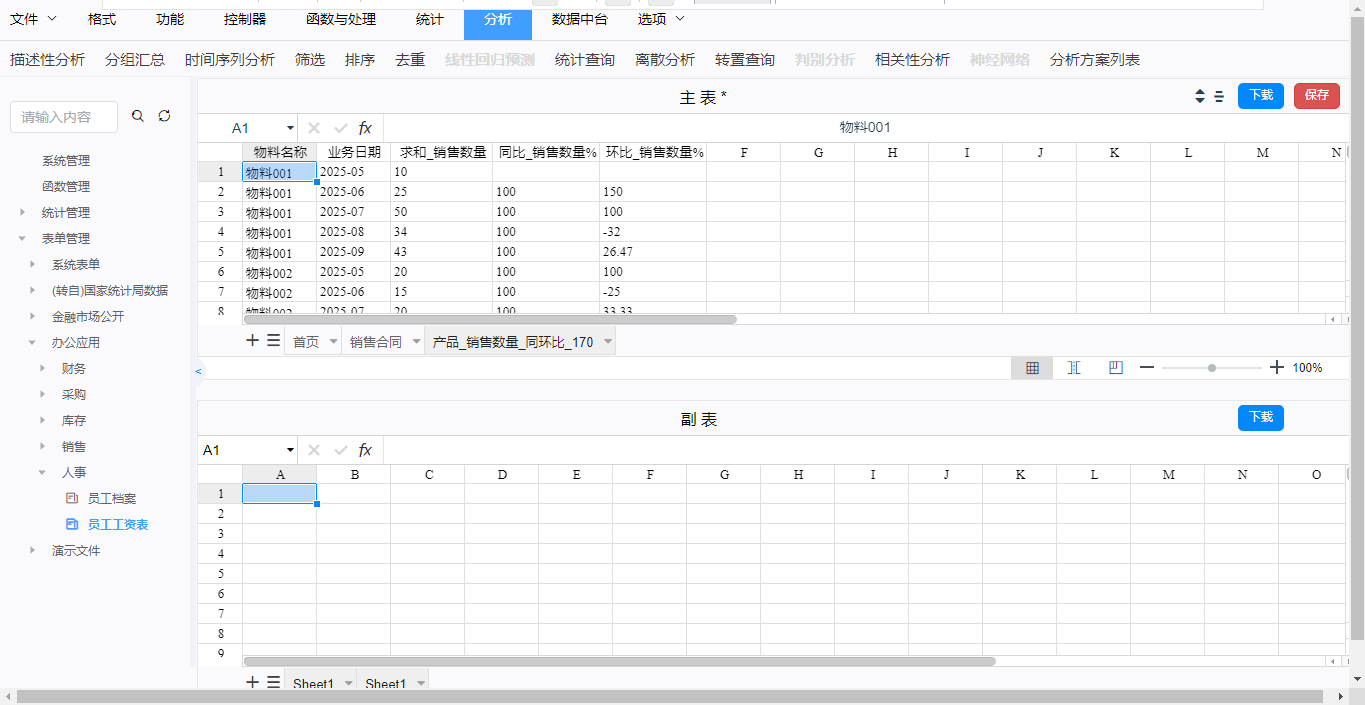Switch to normal grid view mode
Screen dimensions: 1365x705
pos(1032,368)
